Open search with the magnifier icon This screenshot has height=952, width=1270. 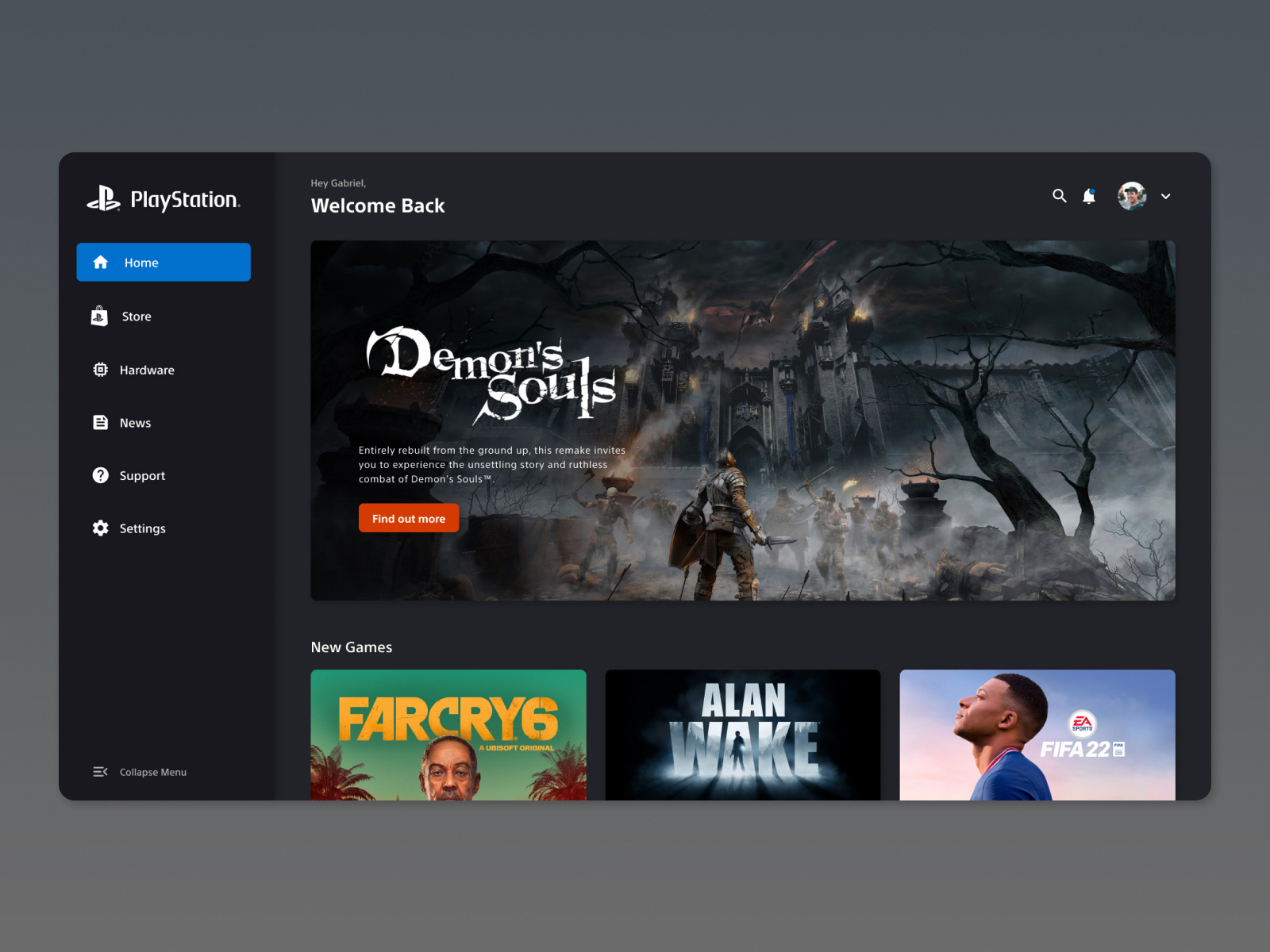click(x=1060, y=196)
